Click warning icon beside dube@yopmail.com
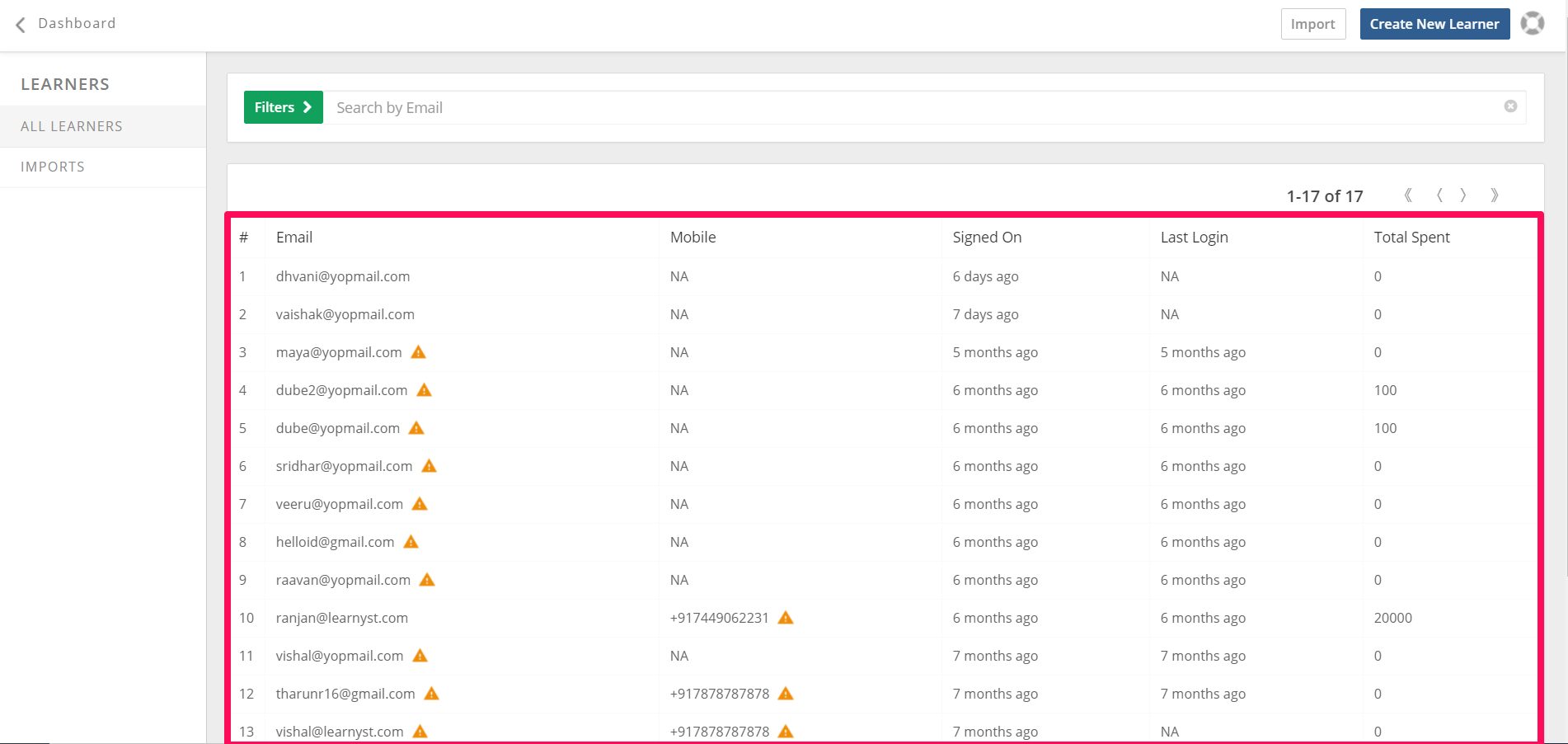Image resolution: width=1568 pixels, height=744 pixels. (416, 428)
